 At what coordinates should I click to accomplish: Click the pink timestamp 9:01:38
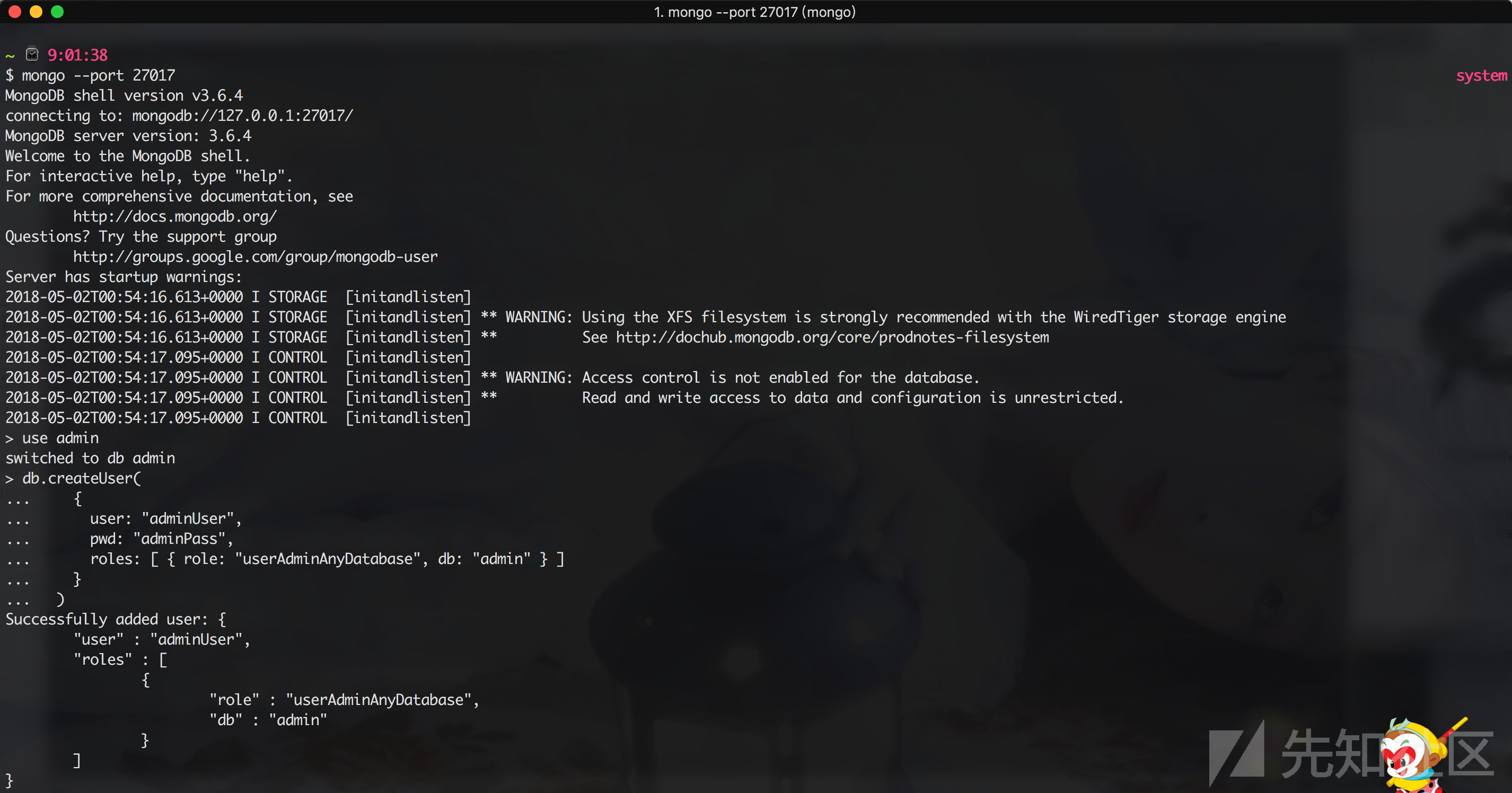click(77, 55)
